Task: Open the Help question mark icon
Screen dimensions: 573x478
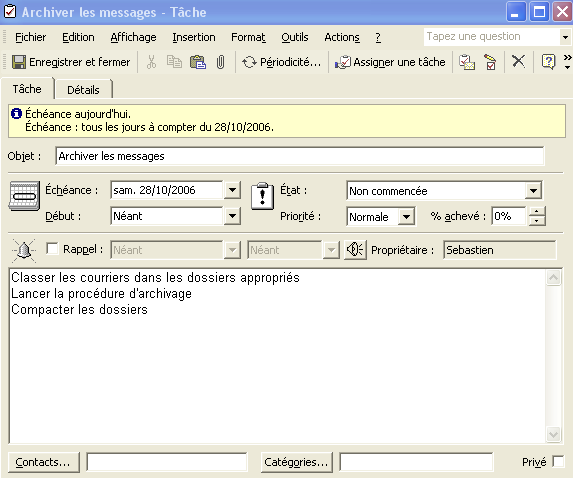Action: point(548,62)
